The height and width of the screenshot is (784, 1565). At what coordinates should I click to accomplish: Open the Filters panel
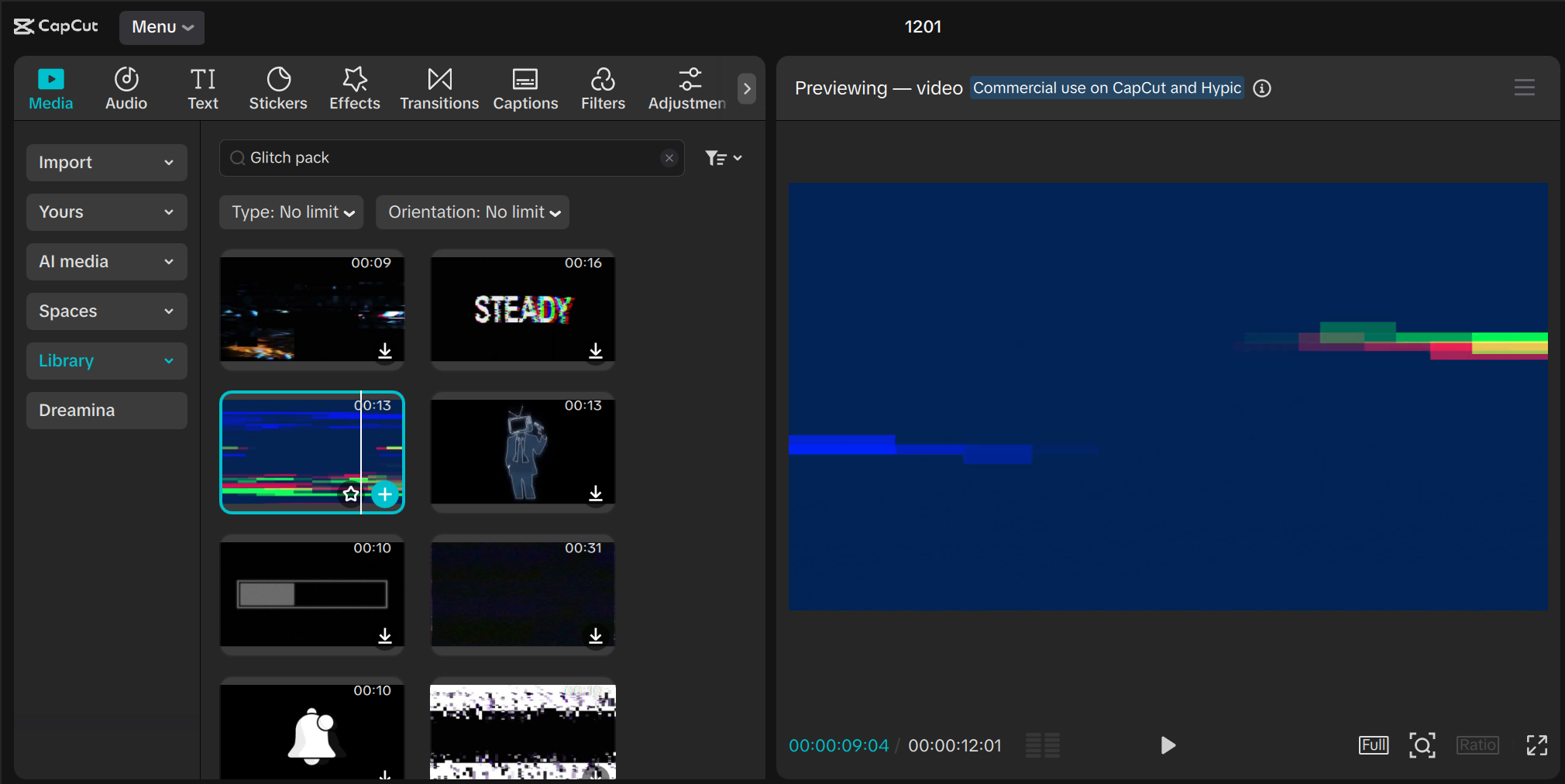click(x=602, y=88)
